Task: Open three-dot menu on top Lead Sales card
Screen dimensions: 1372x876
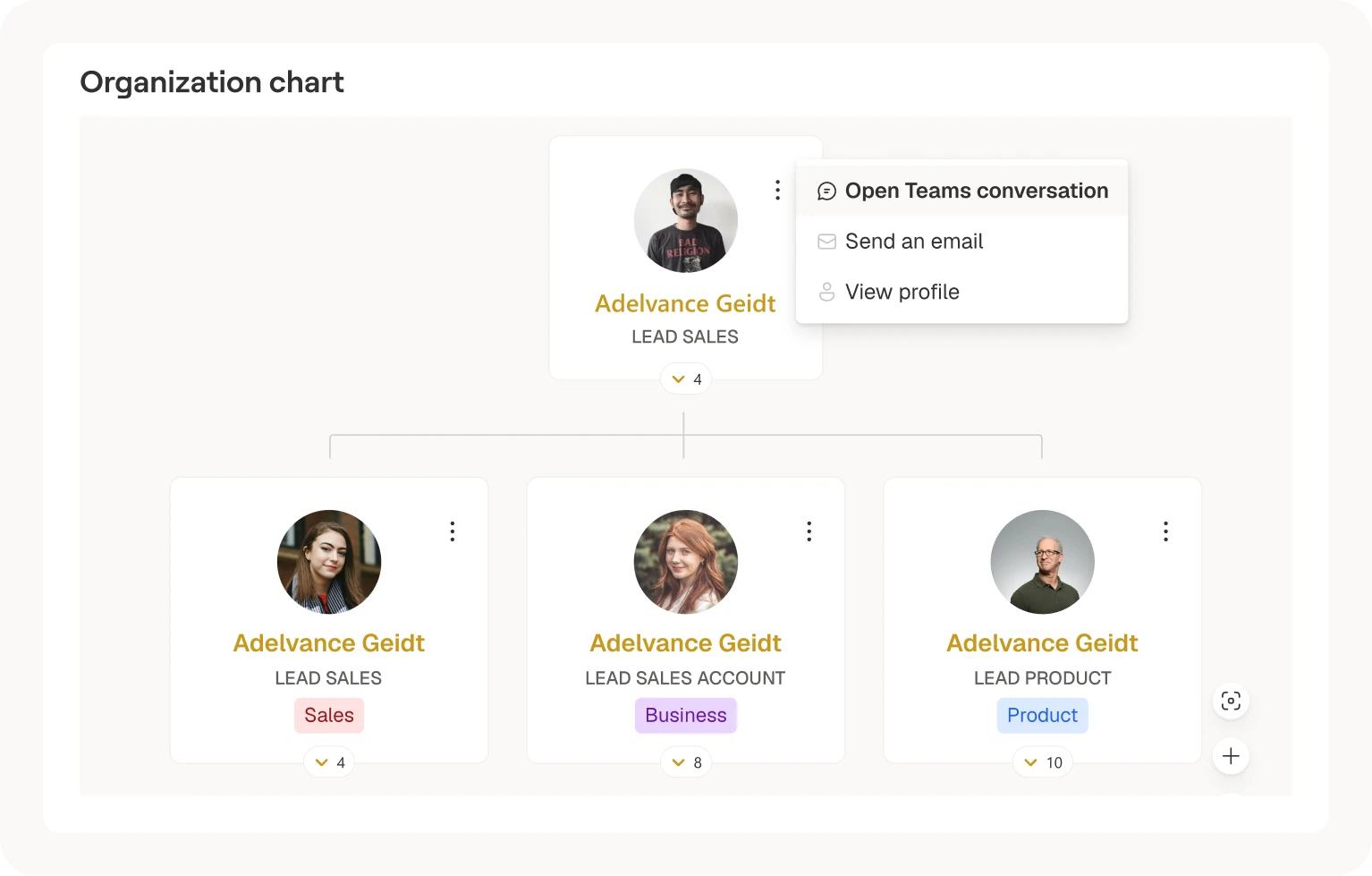Action: 777,190
